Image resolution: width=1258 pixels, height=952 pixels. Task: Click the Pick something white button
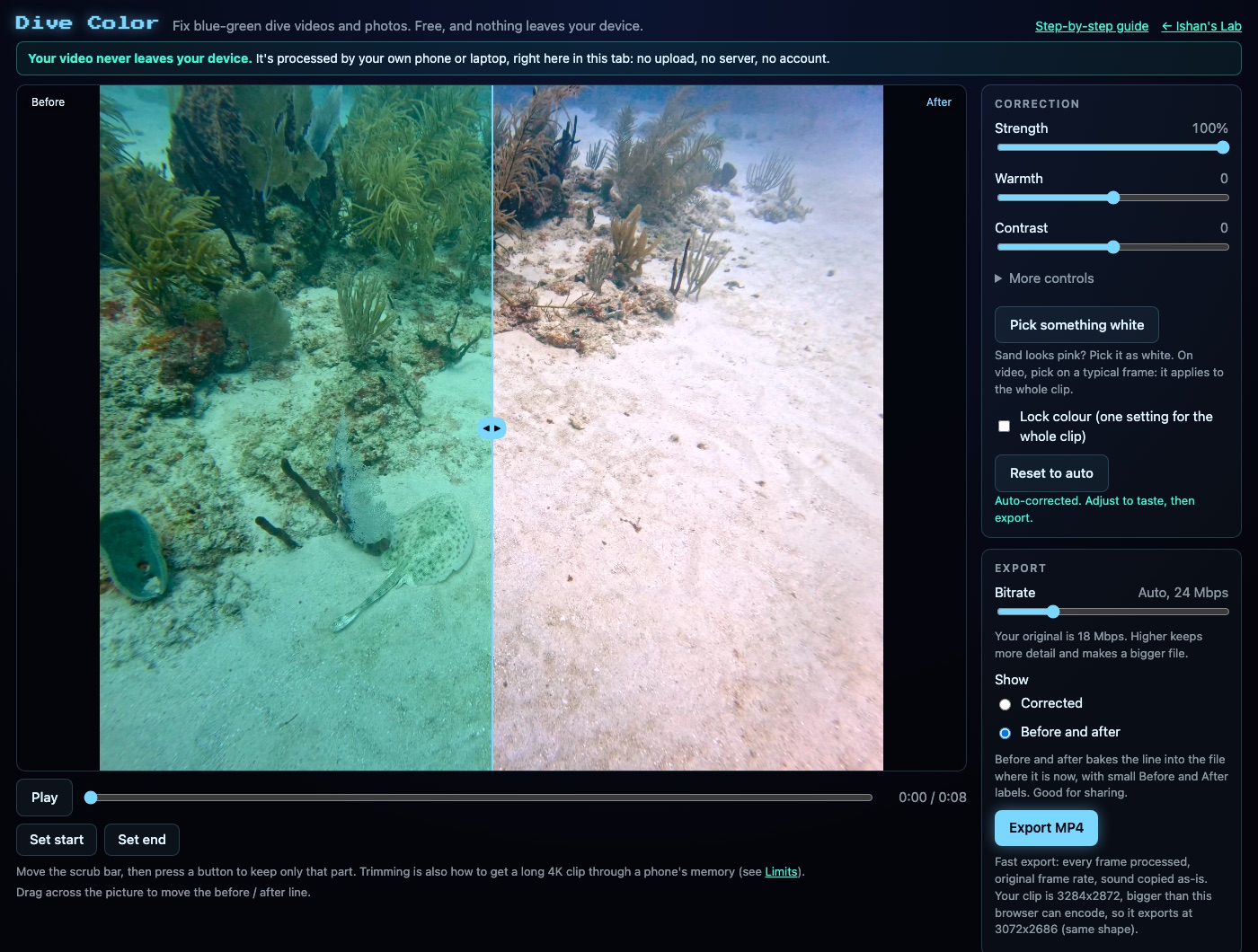click(x=1076, y=325)
